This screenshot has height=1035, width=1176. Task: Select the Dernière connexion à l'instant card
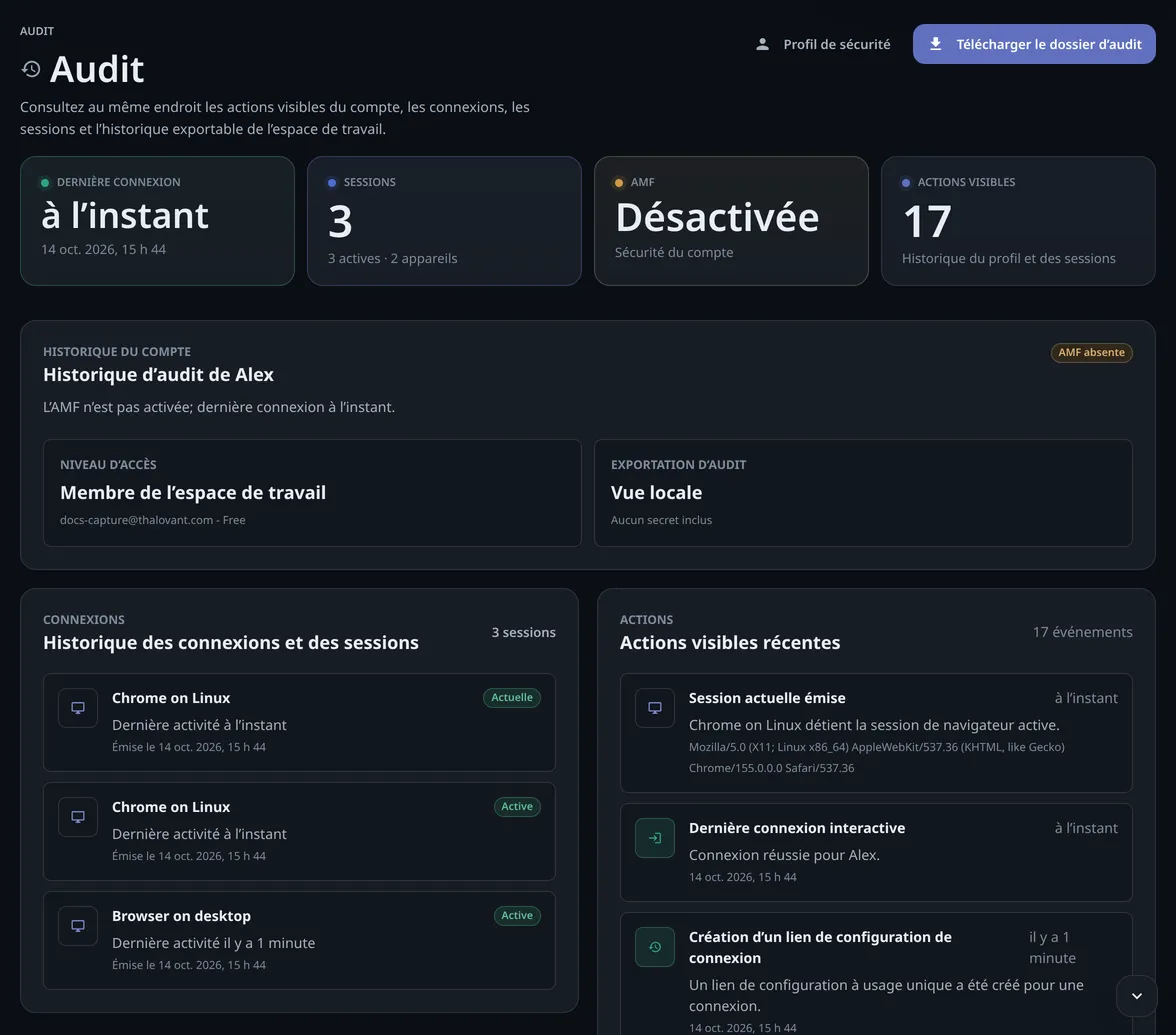[158, 220]
